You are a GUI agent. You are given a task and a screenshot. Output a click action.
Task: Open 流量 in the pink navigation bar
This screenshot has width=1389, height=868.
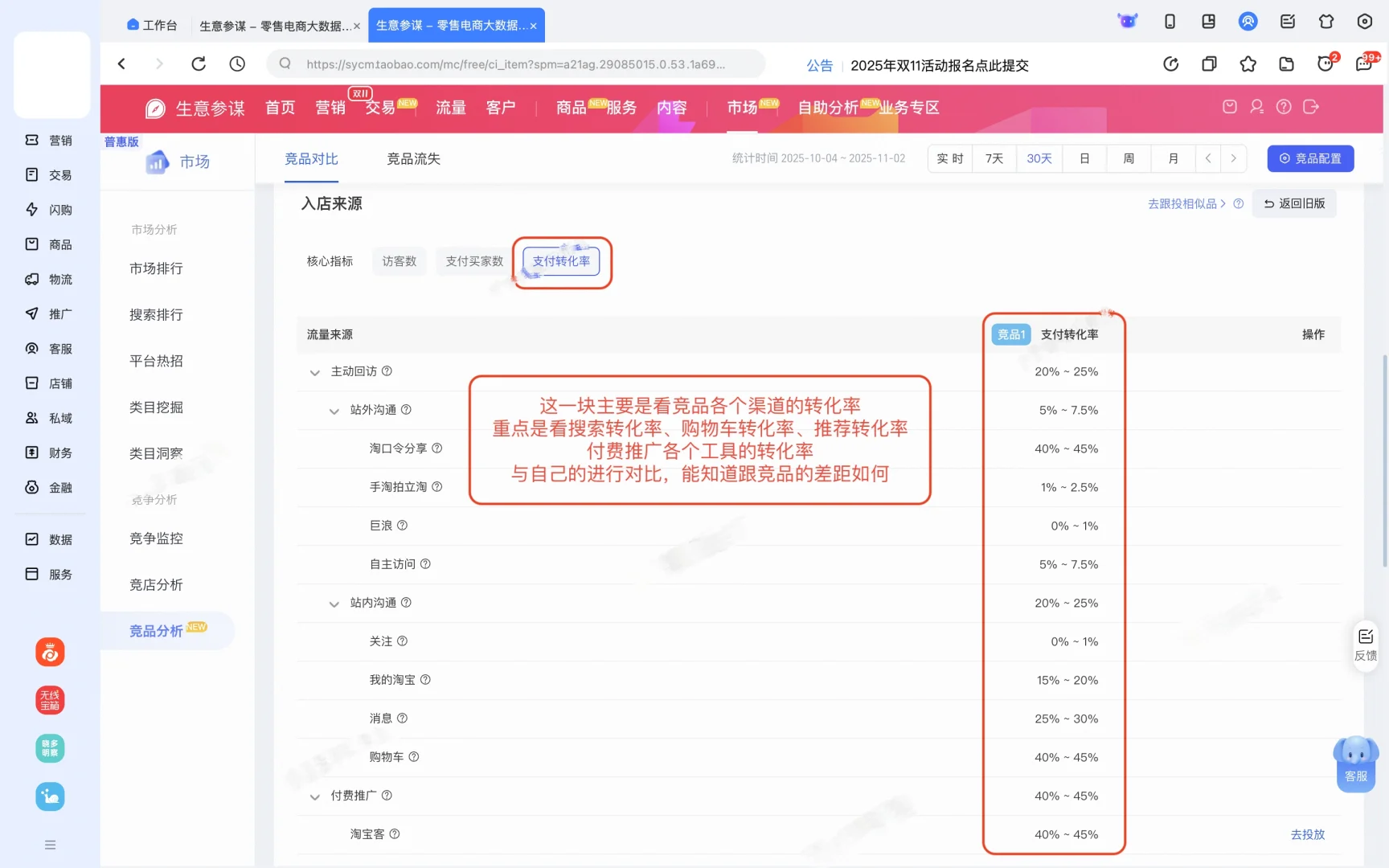click(451, 108)
